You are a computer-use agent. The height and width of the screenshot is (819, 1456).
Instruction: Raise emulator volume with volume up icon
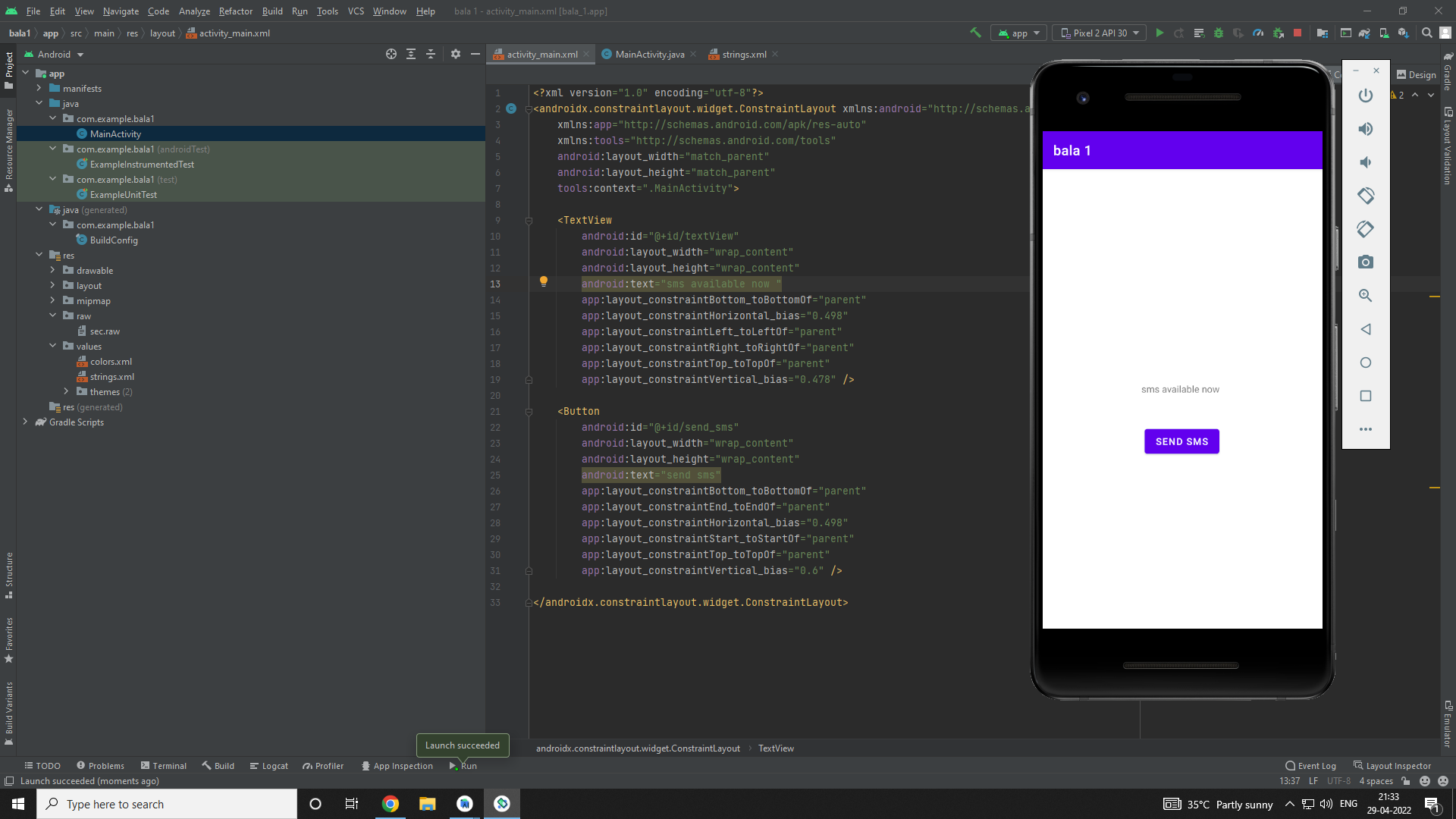pyautogui.click(x=1366, y=129)
